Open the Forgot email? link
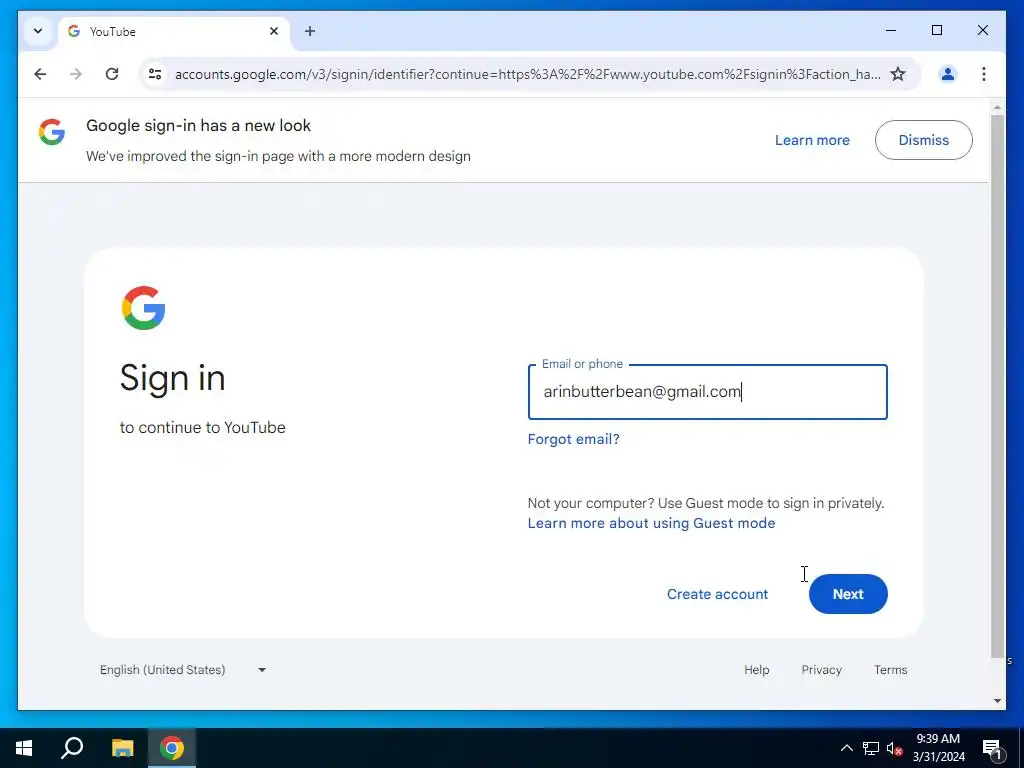This screenshot has width=1024, height=768. [x=573, y=439]
